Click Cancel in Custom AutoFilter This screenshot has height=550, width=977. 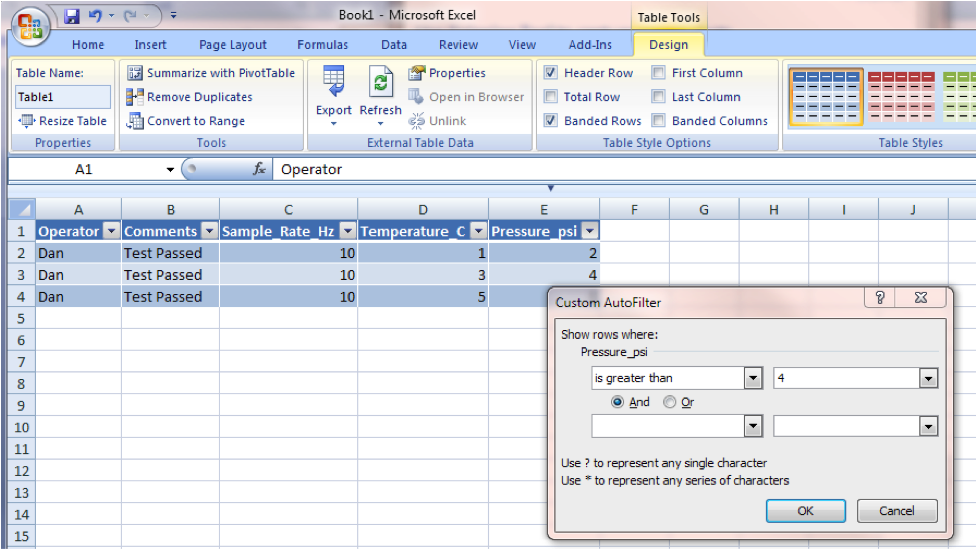(x=897, y=511)
